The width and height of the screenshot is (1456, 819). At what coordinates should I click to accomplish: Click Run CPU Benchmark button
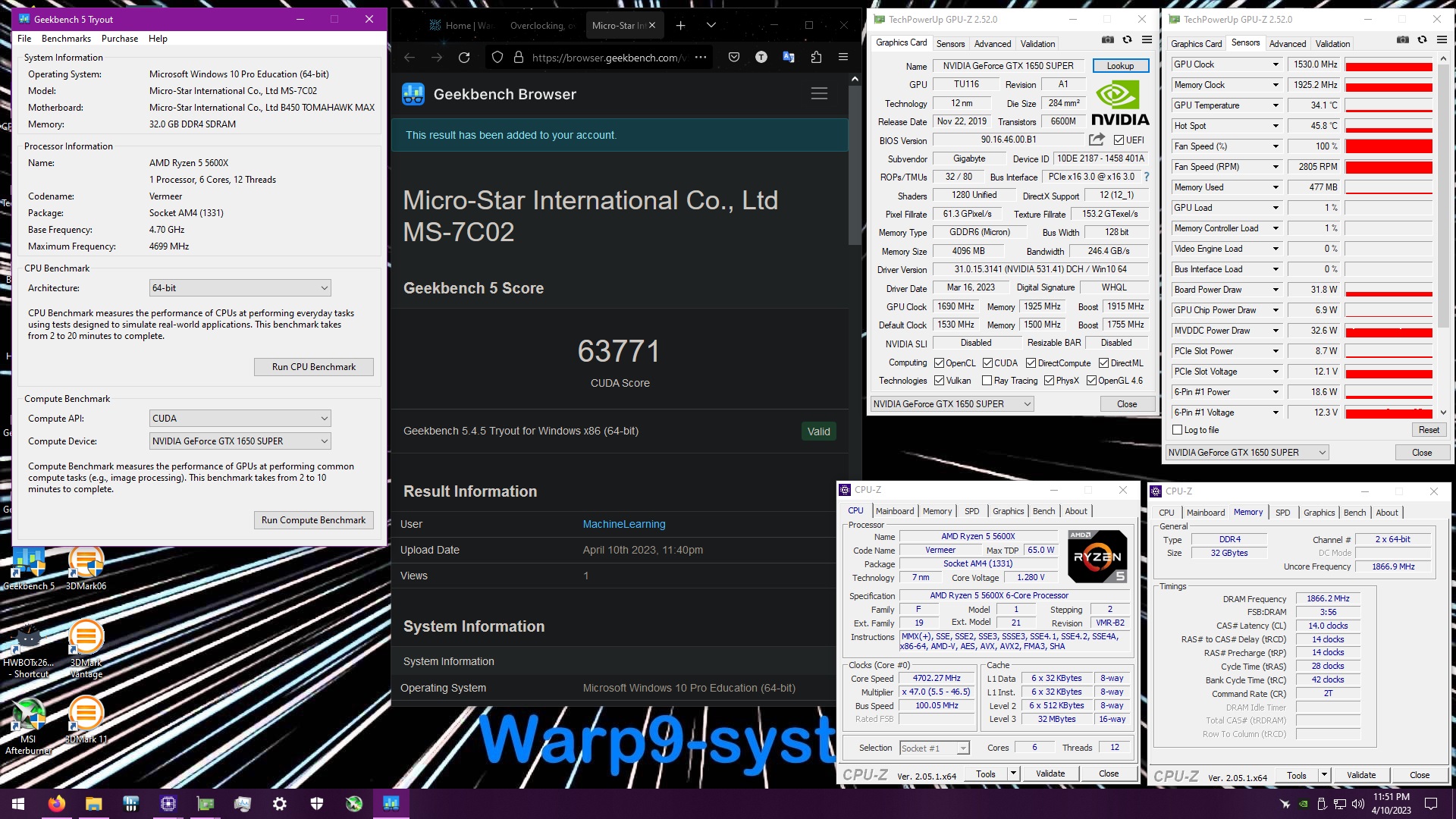pyautogui.click(x=313, y=367)
